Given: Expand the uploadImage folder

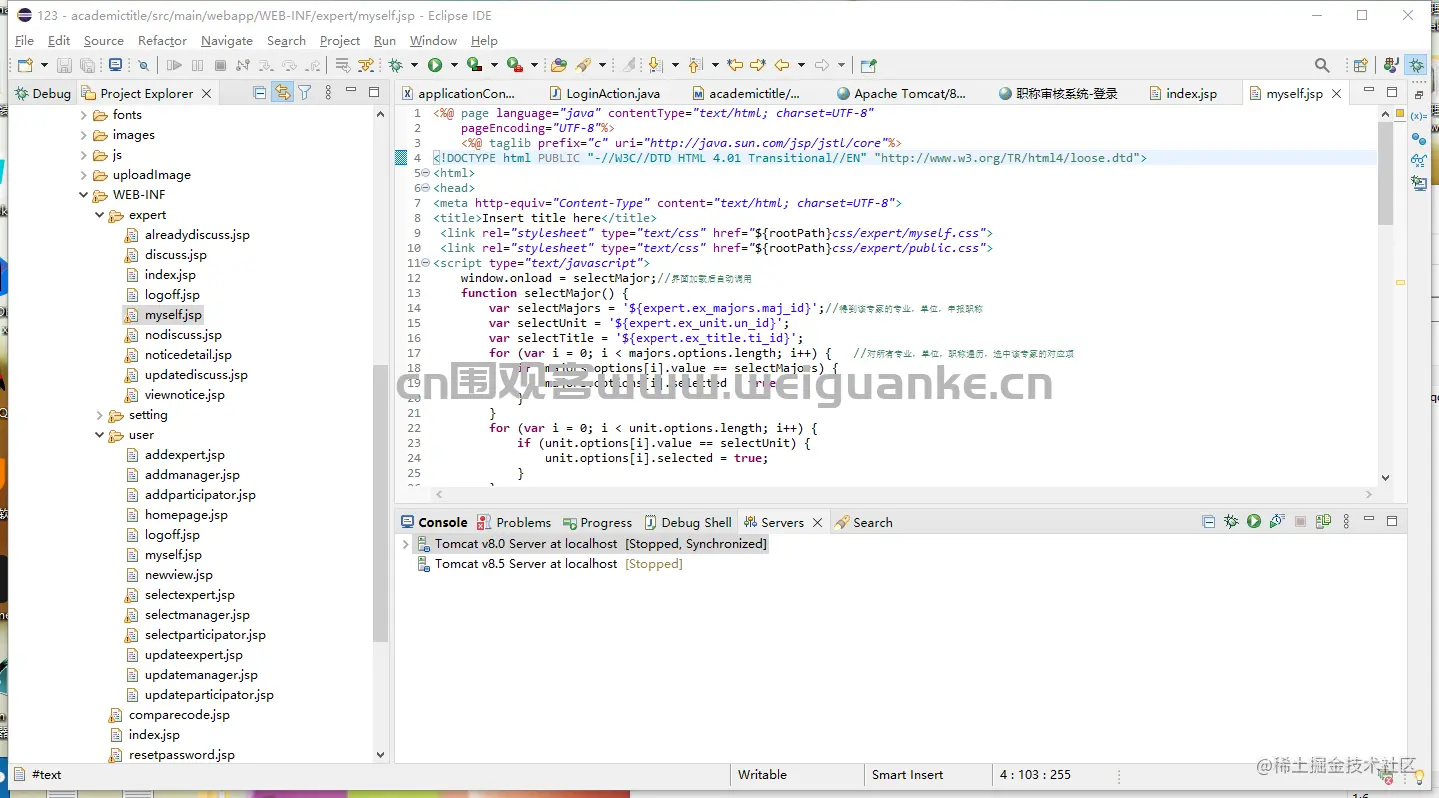Looking at the screenshot, I should (83, 175).
